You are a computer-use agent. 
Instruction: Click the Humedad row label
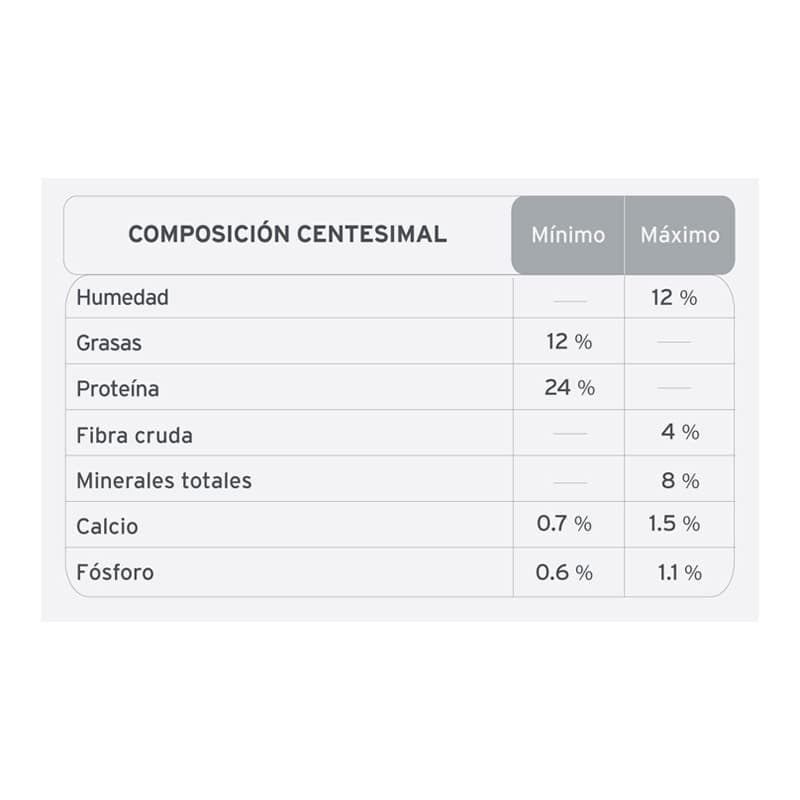[123, 297]
